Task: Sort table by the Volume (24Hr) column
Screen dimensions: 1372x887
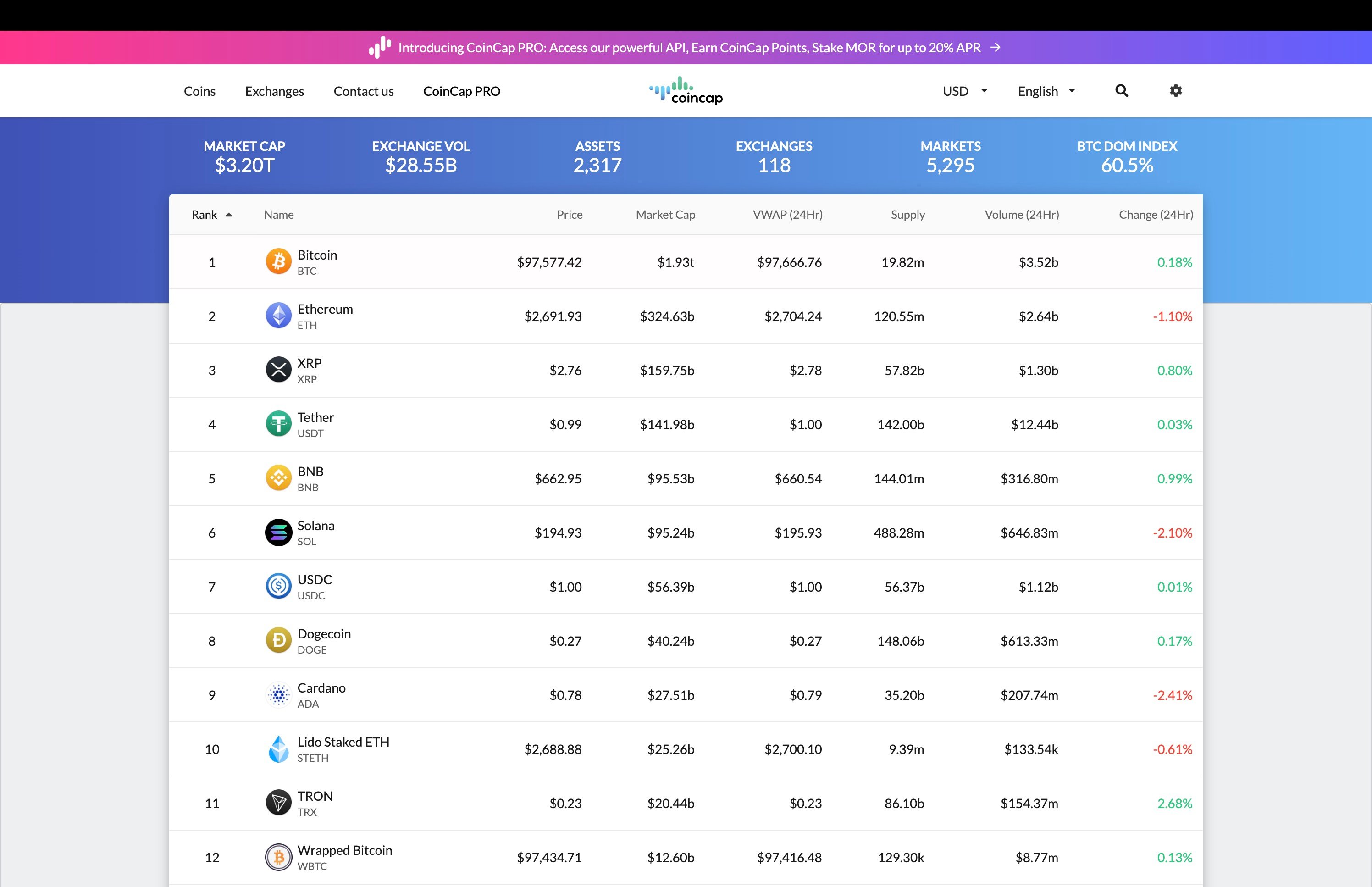Action: [x=1022, y=214]
